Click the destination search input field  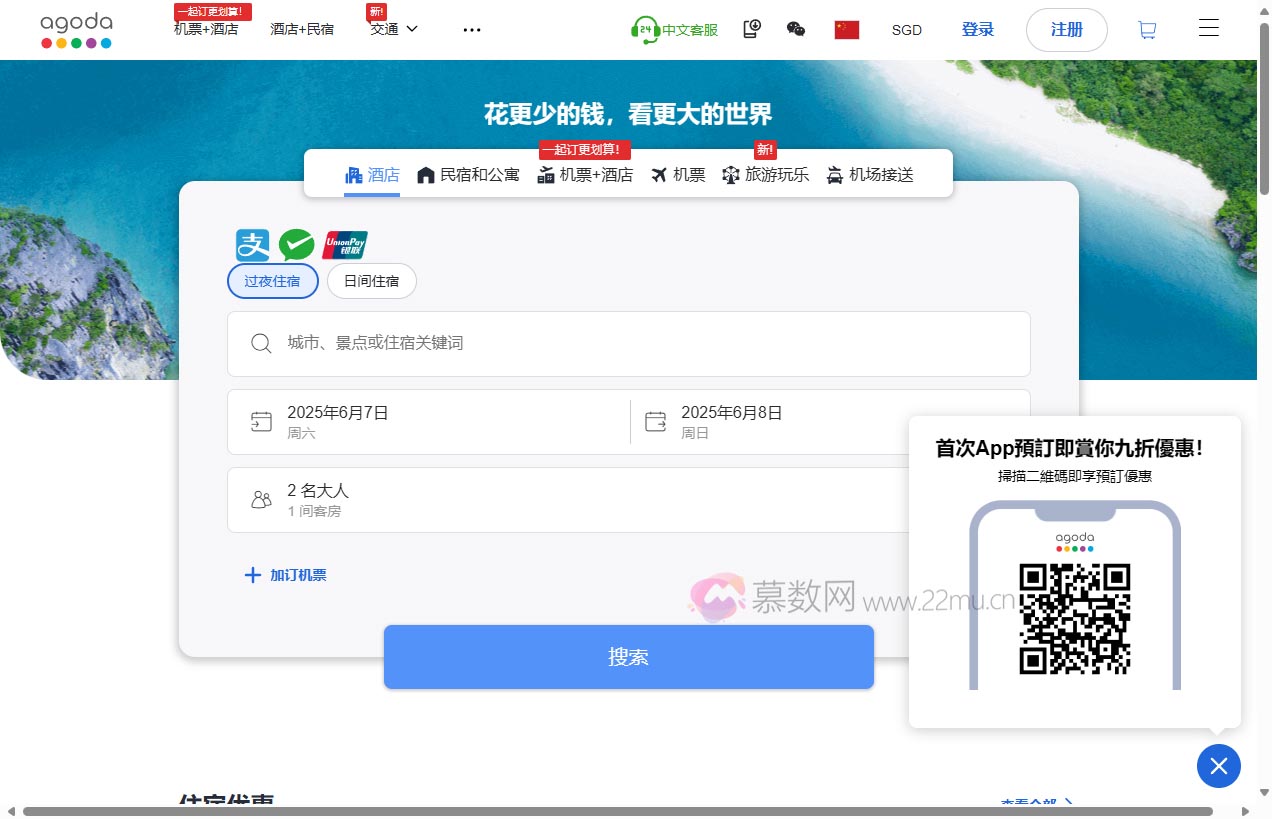tap(628, 343)
